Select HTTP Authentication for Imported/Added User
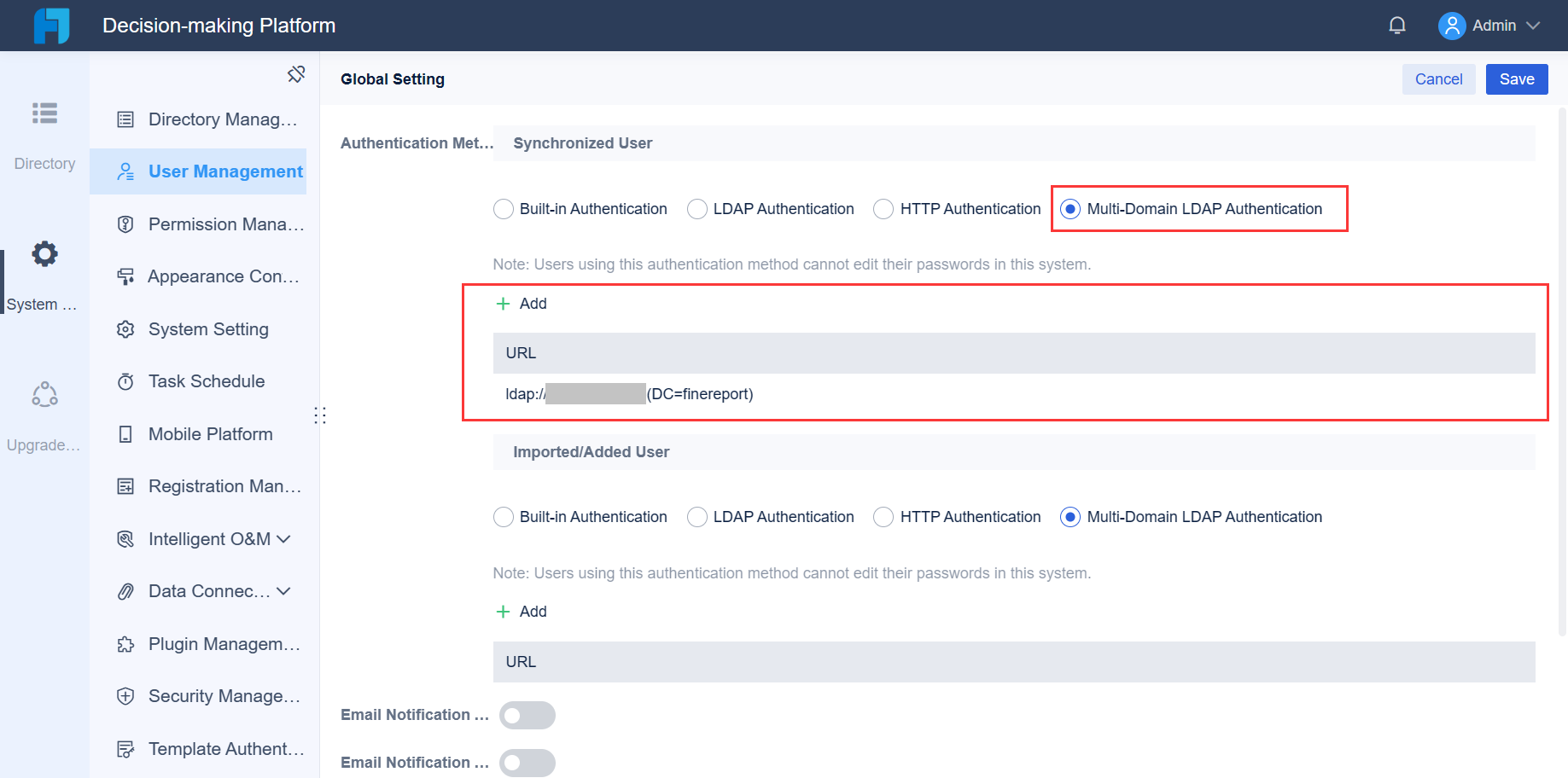 tap(883, 516)
